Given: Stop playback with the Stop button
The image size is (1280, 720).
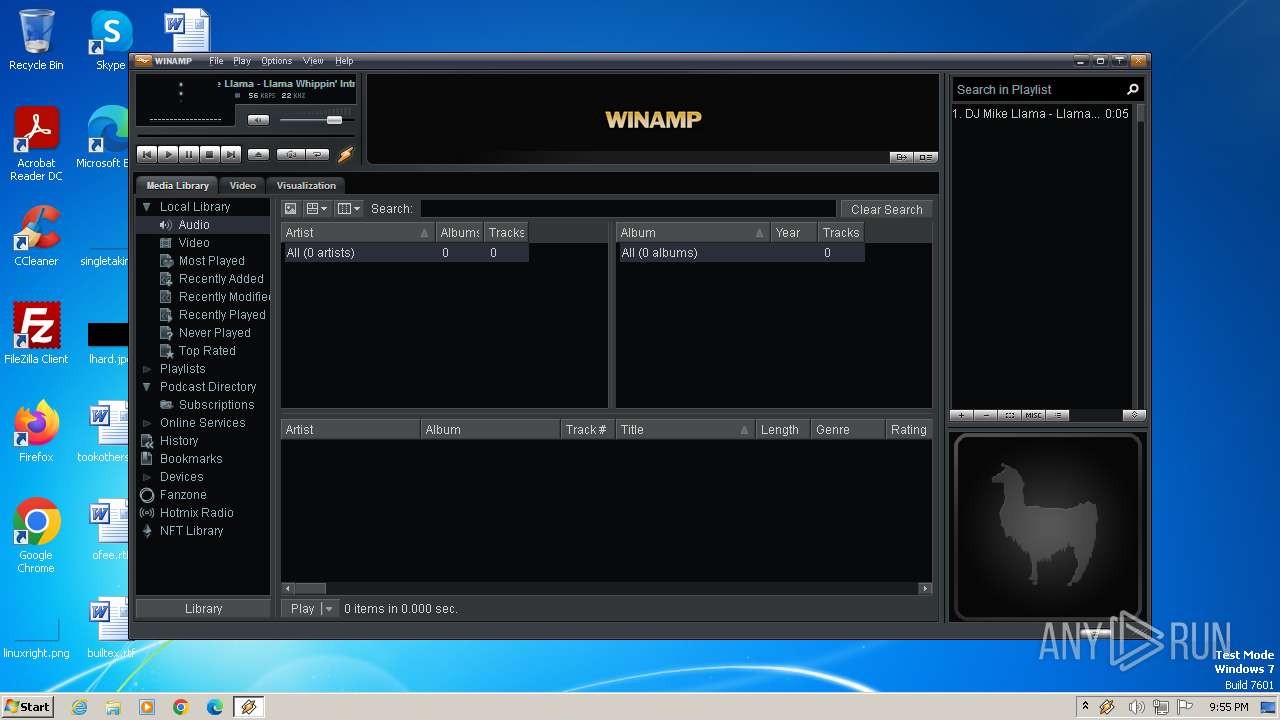Looking at the screenshot, I should 210,154.
